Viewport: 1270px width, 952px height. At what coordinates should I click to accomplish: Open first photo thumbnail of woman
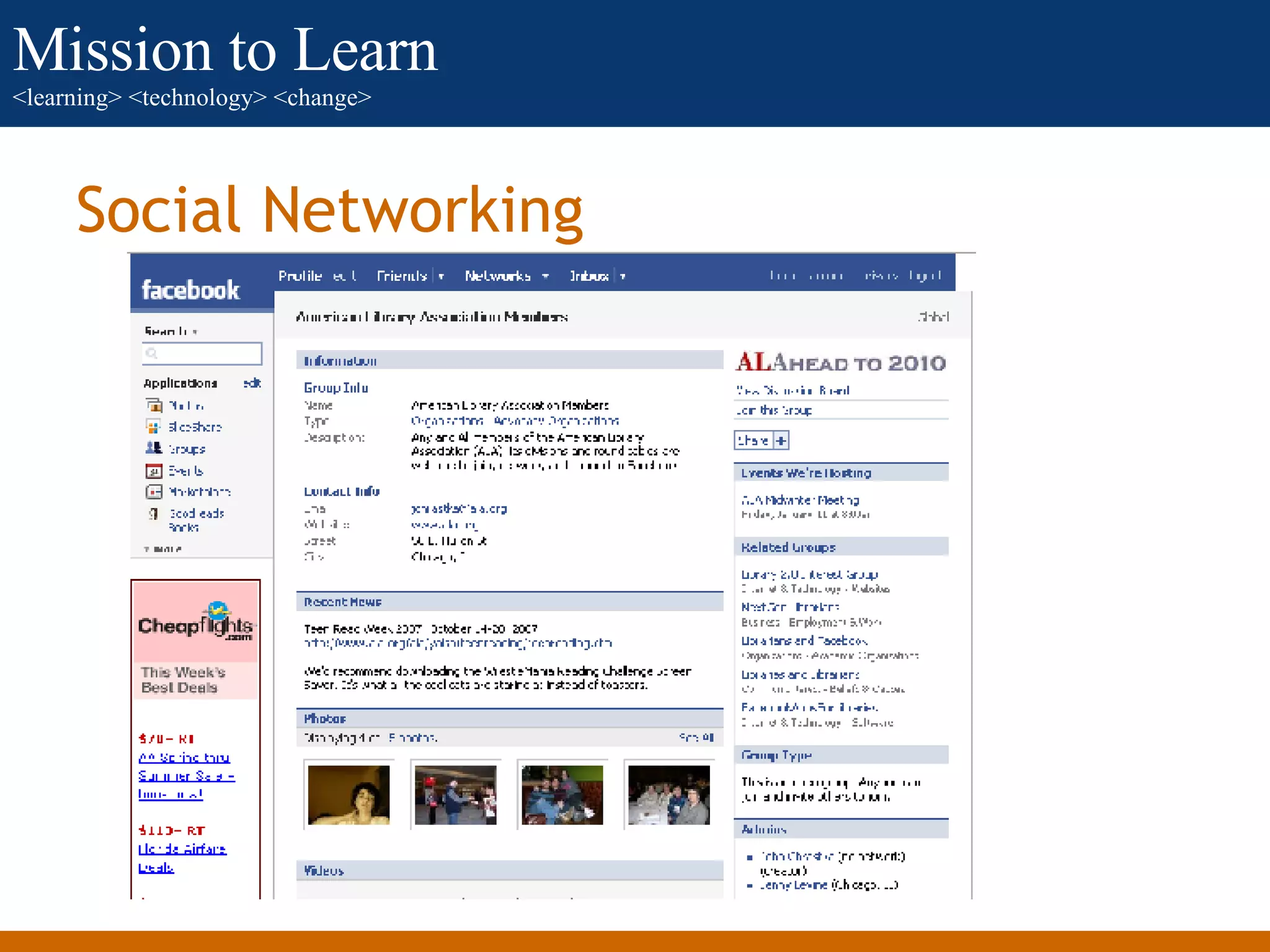click(349, 795)
